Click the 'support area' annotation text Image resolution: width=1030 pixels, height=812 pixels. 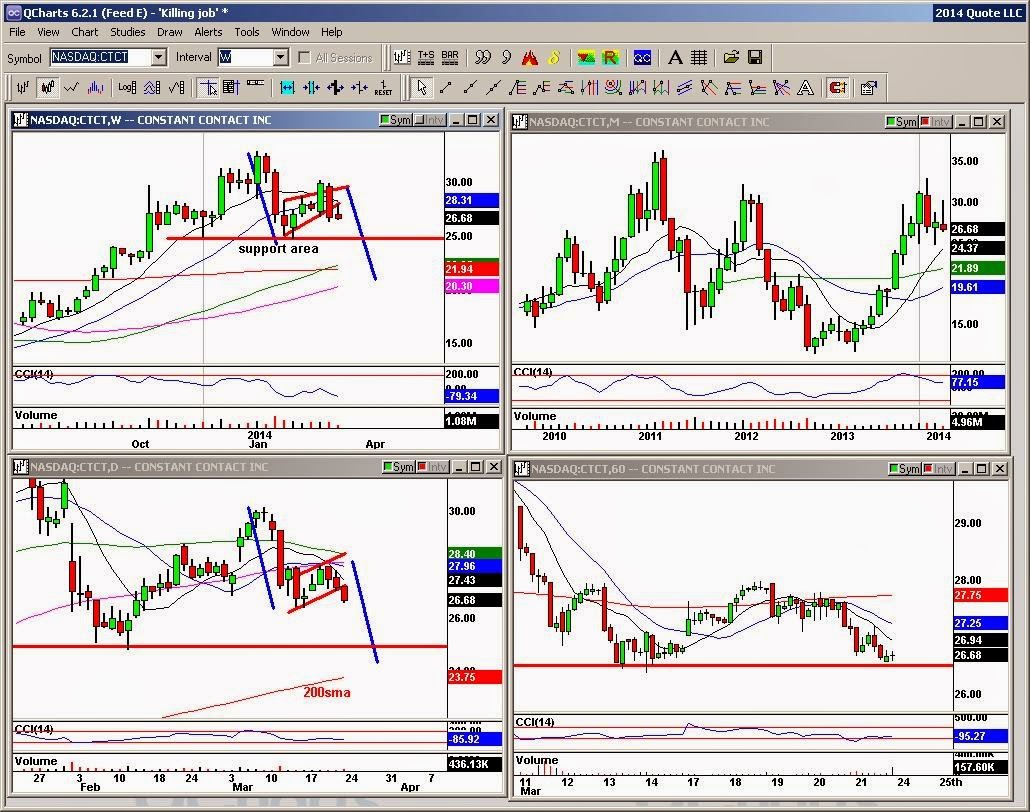click(279, 249)
